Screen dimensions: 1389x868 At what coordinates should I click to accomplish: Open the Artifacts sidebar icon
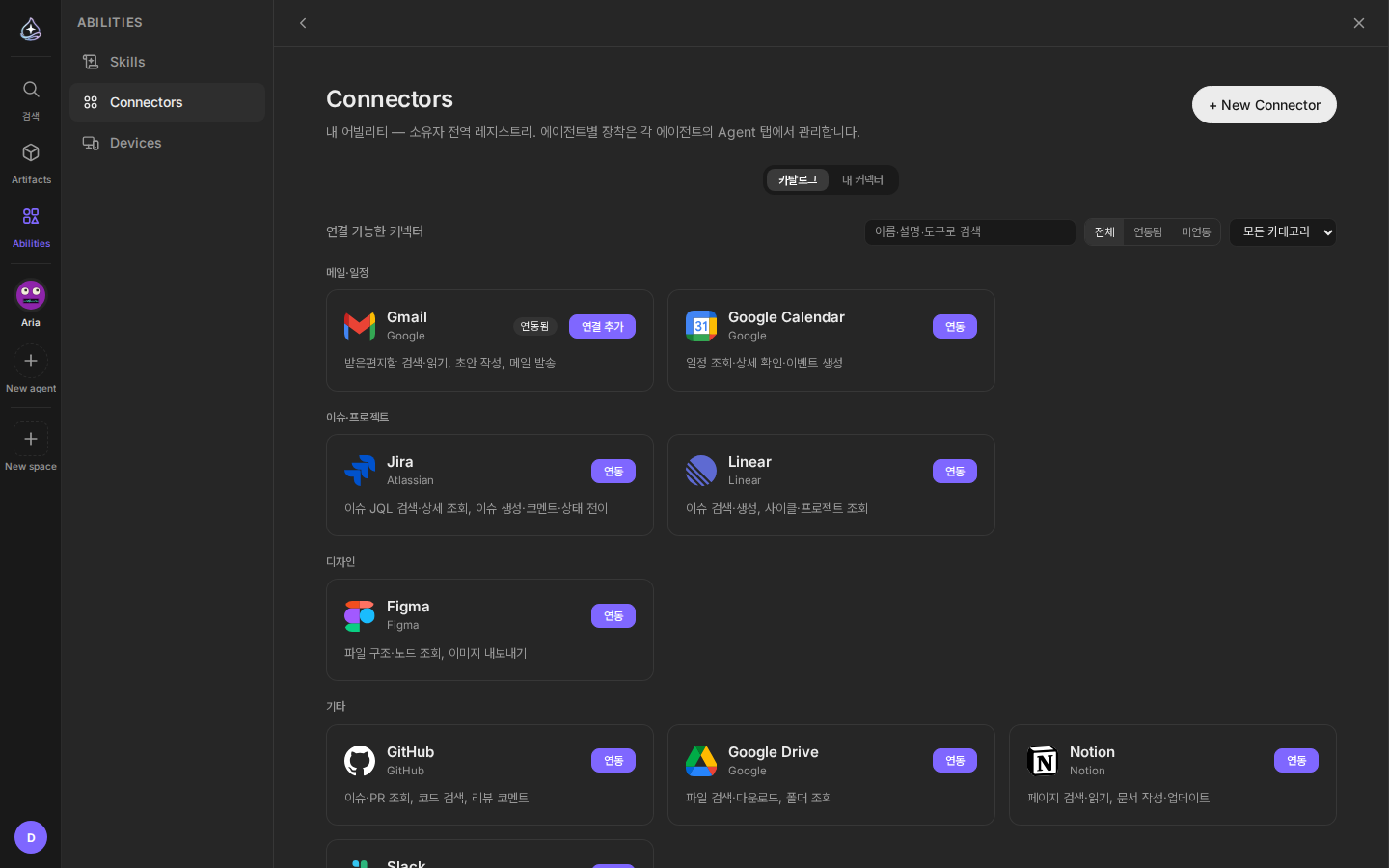pyautogui.click(x=31, y=153)
